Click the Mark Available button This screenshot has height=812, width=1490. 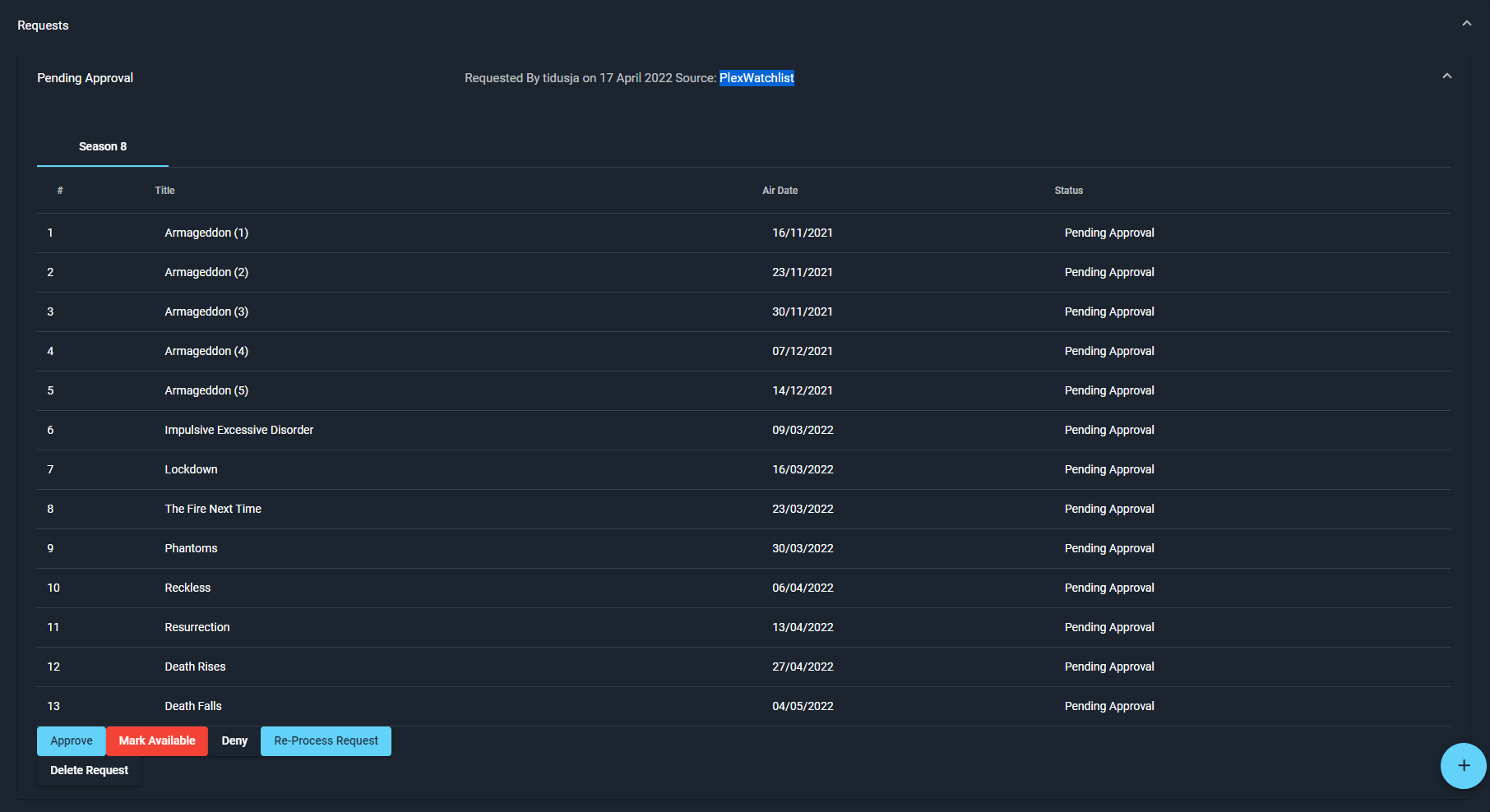157,740
